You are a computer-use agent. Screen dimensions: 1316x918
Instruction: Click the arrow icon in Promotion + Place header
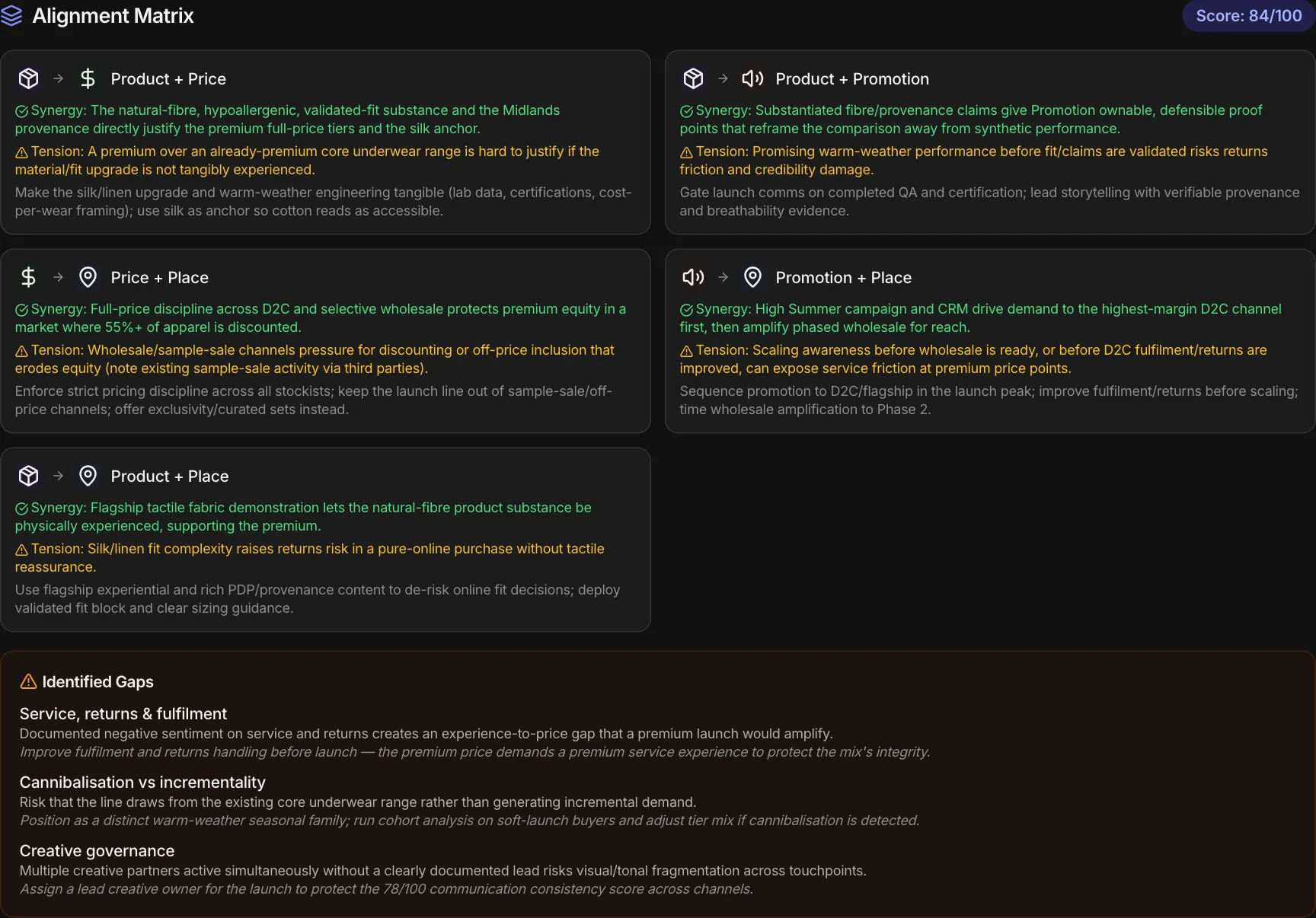point(723,277)
